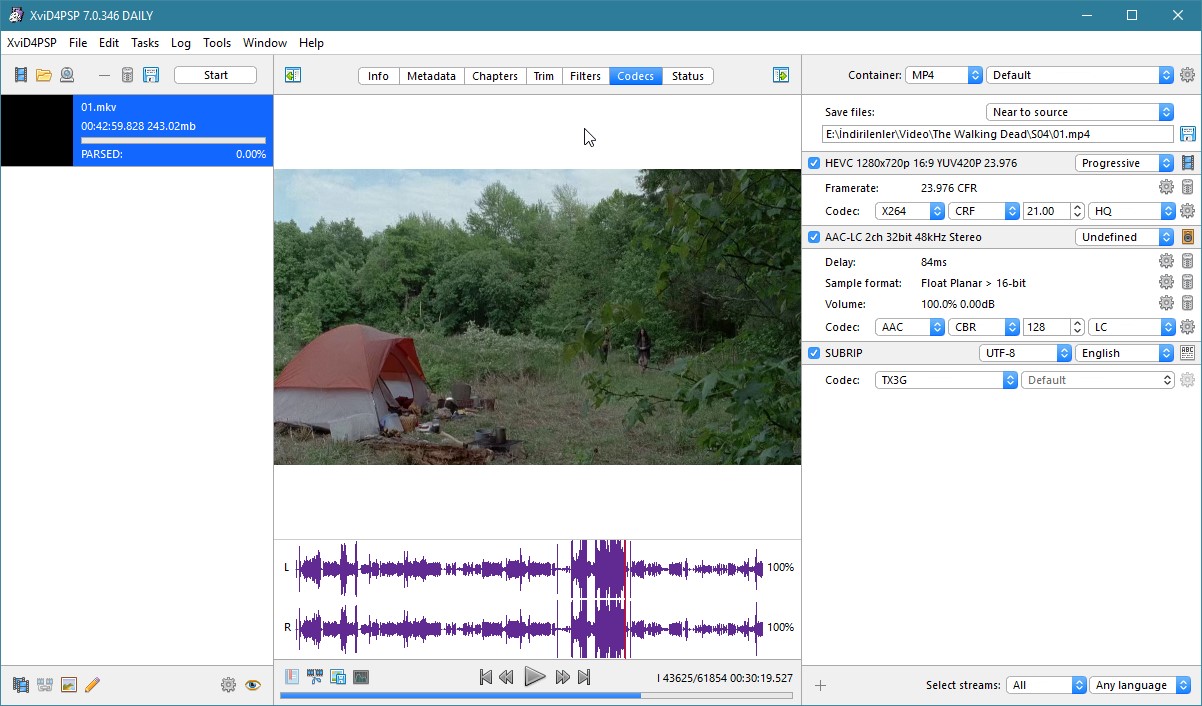
Task: Switch to the Filters tab
Action: (x=585, y=76)
